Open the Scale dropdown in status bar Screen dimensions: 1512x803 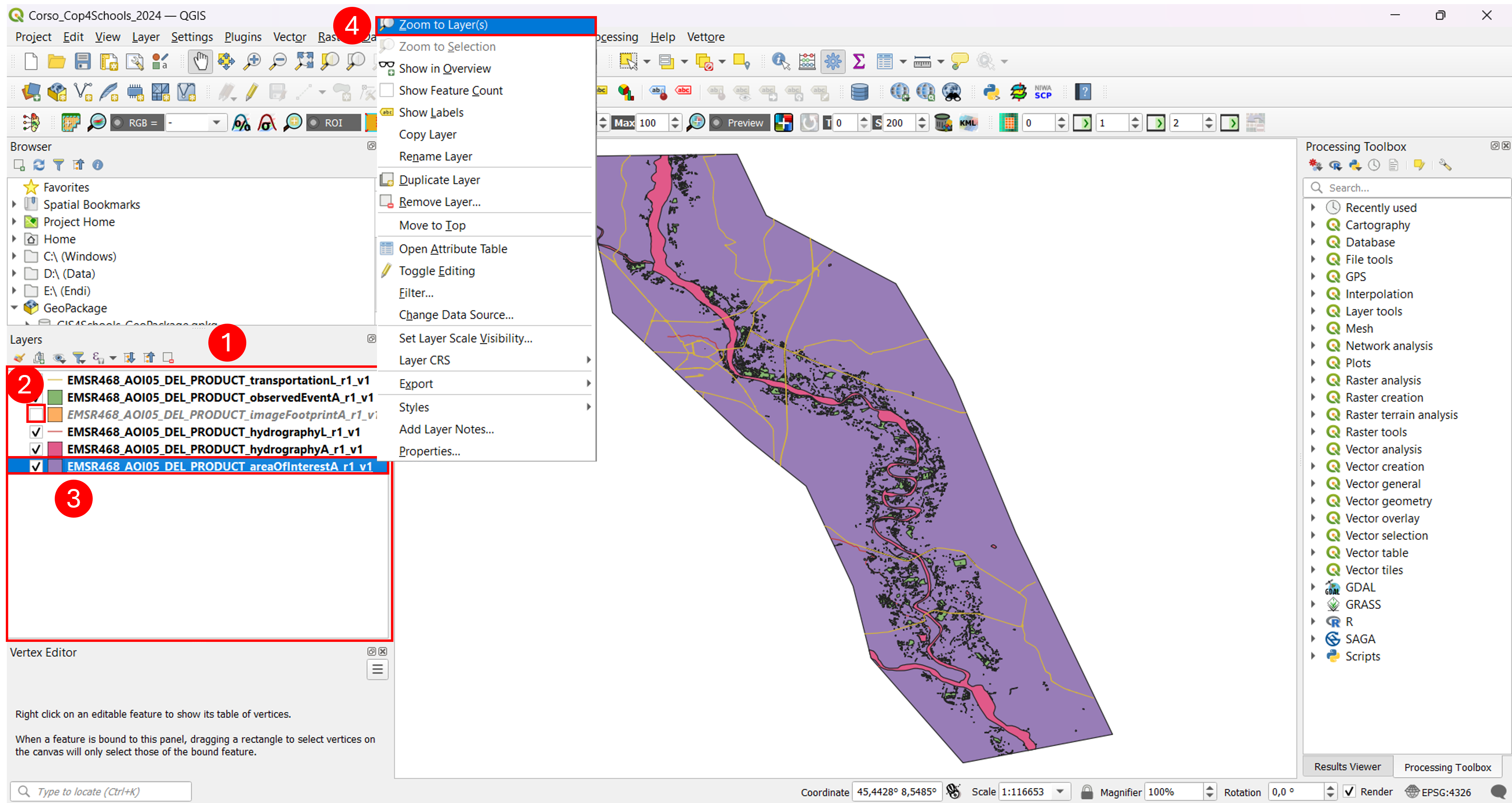pyautogui.click(x=1061, y=791)
